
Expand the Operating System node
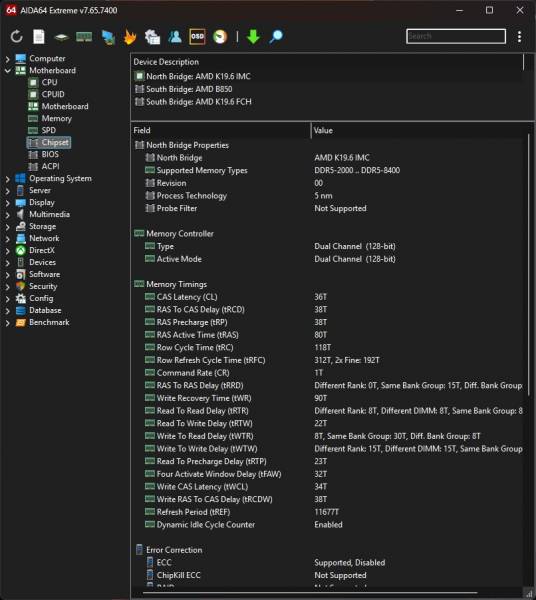click(7, 179)
